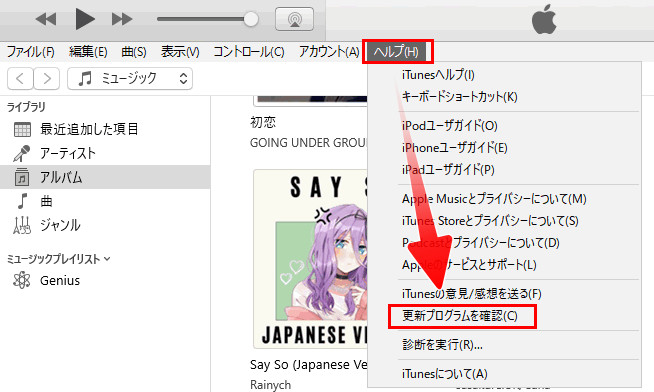The width and height of the screenshot is (654, 392).
Task: Click the volume slider knob
Action: pyautogui.click(x=251, y=19)
